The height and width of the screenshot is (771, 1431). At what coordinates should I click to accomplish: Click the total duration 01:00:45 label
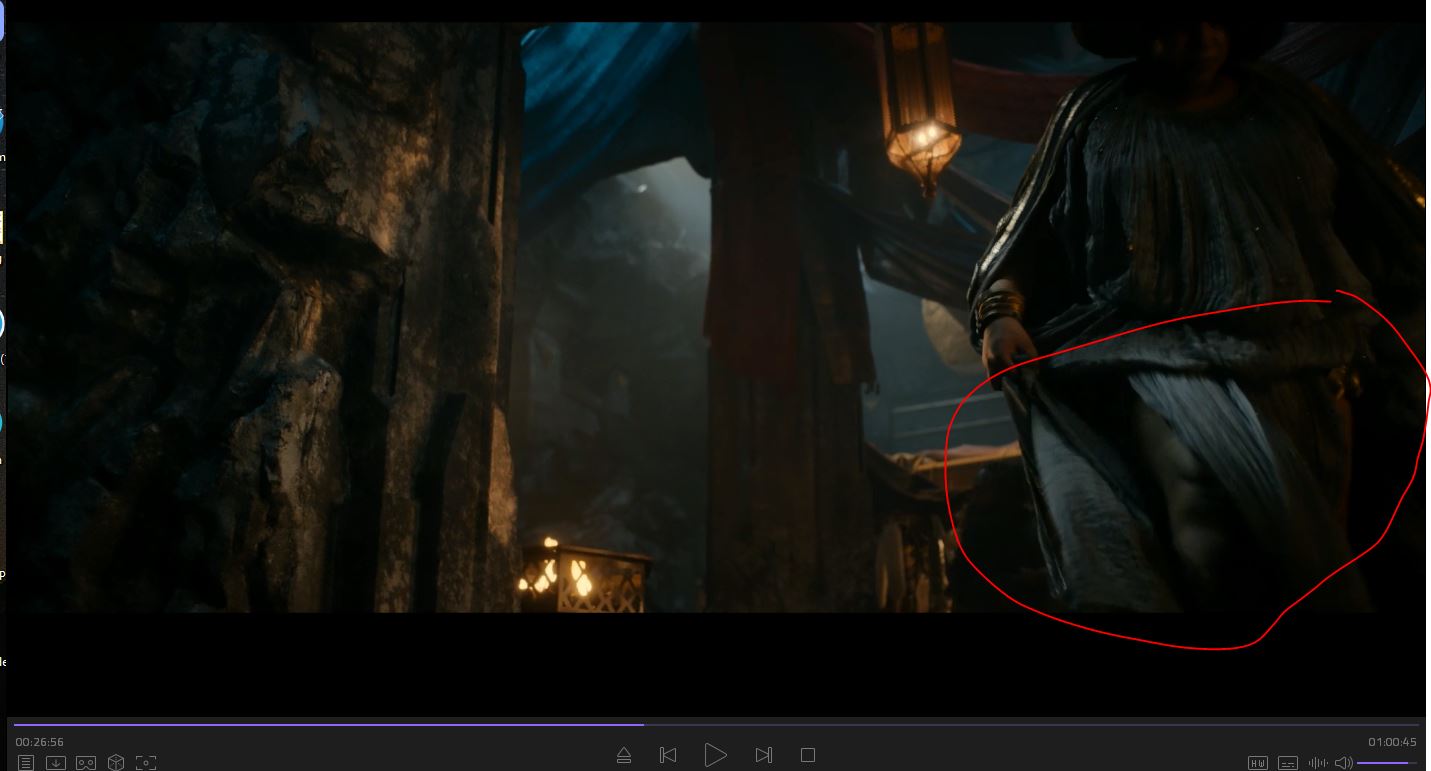[x=1392, y=742]
